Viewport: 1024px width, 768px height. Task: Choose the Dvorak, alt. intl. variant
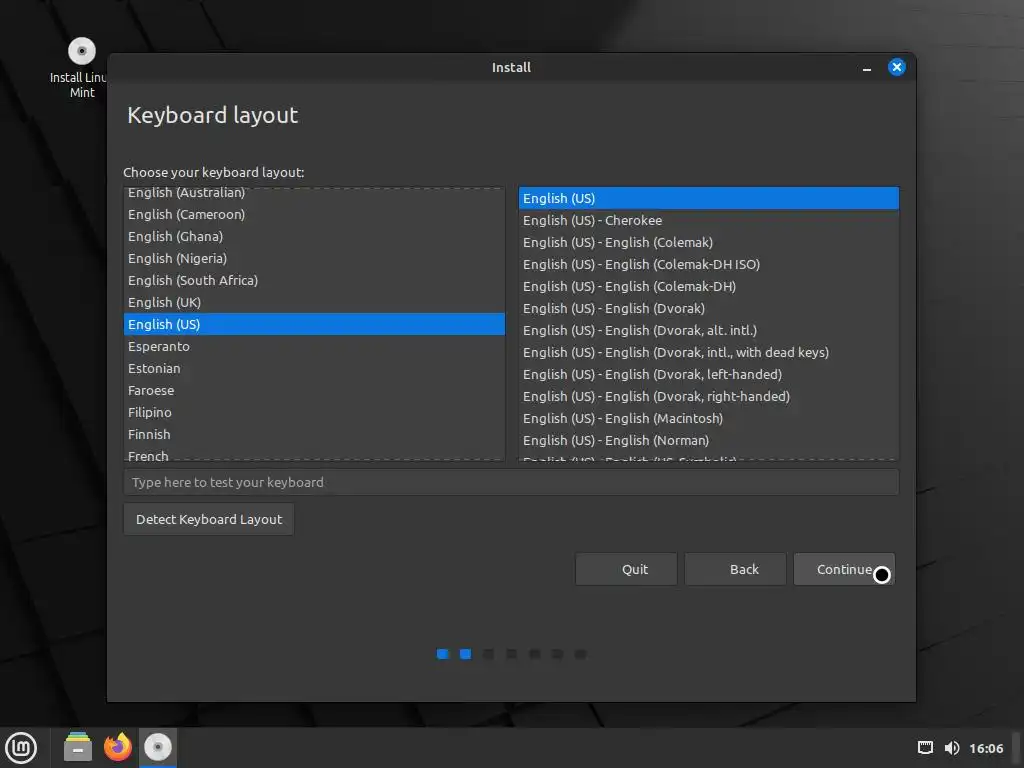709,330
